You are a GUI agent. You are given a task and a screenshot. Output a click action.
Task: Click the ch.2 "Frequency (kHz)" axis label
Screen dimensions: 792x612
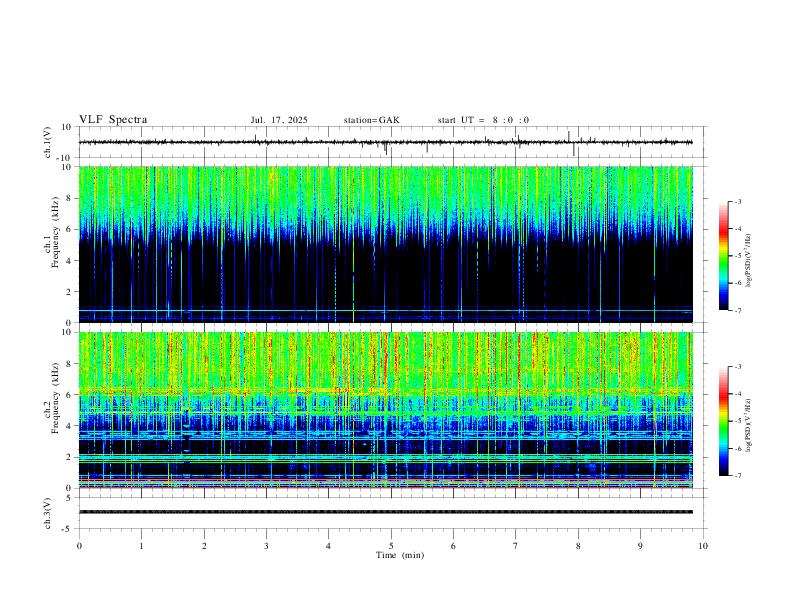point(55,398)
